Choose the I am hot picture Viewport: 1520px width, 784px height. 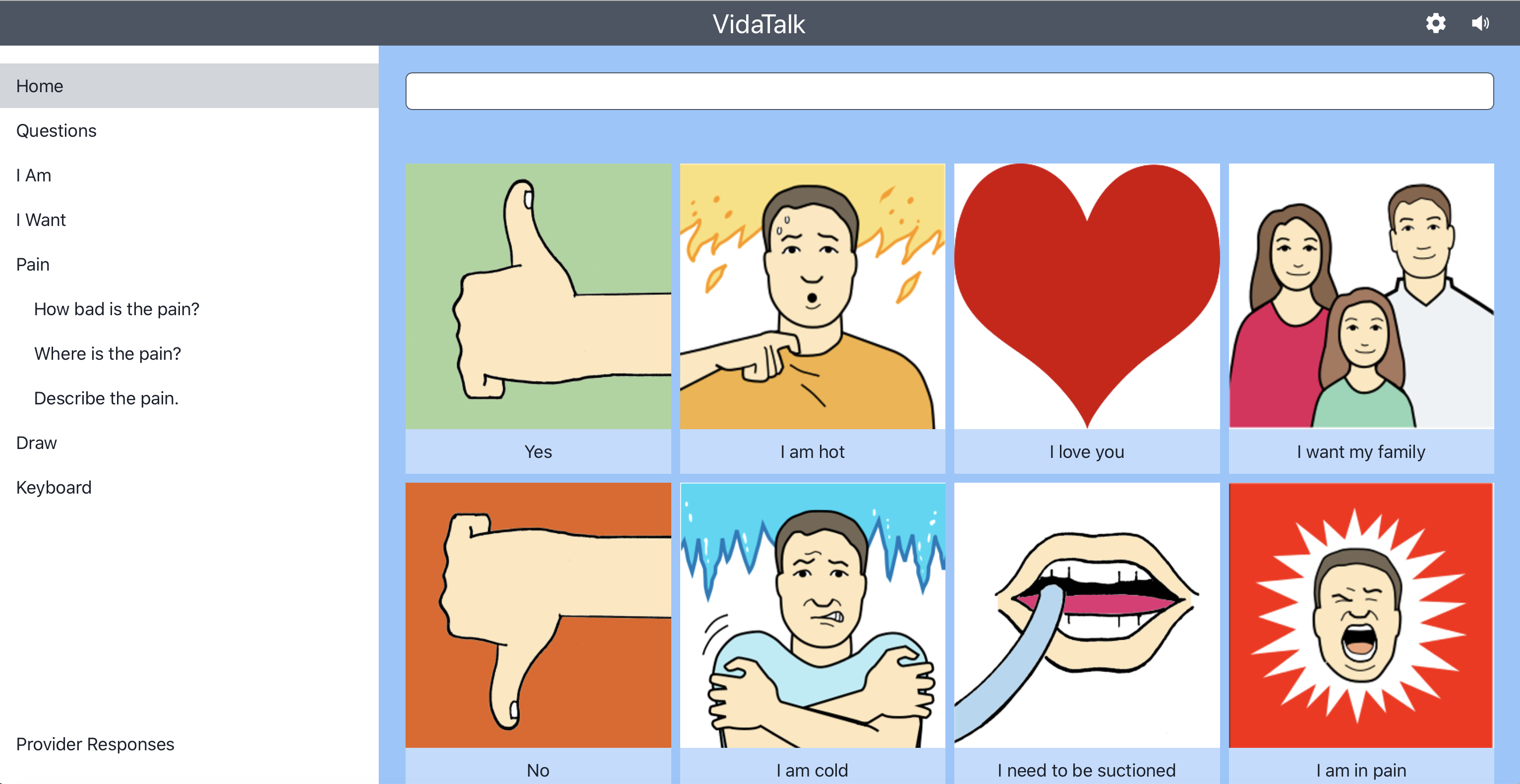point(813,296)
